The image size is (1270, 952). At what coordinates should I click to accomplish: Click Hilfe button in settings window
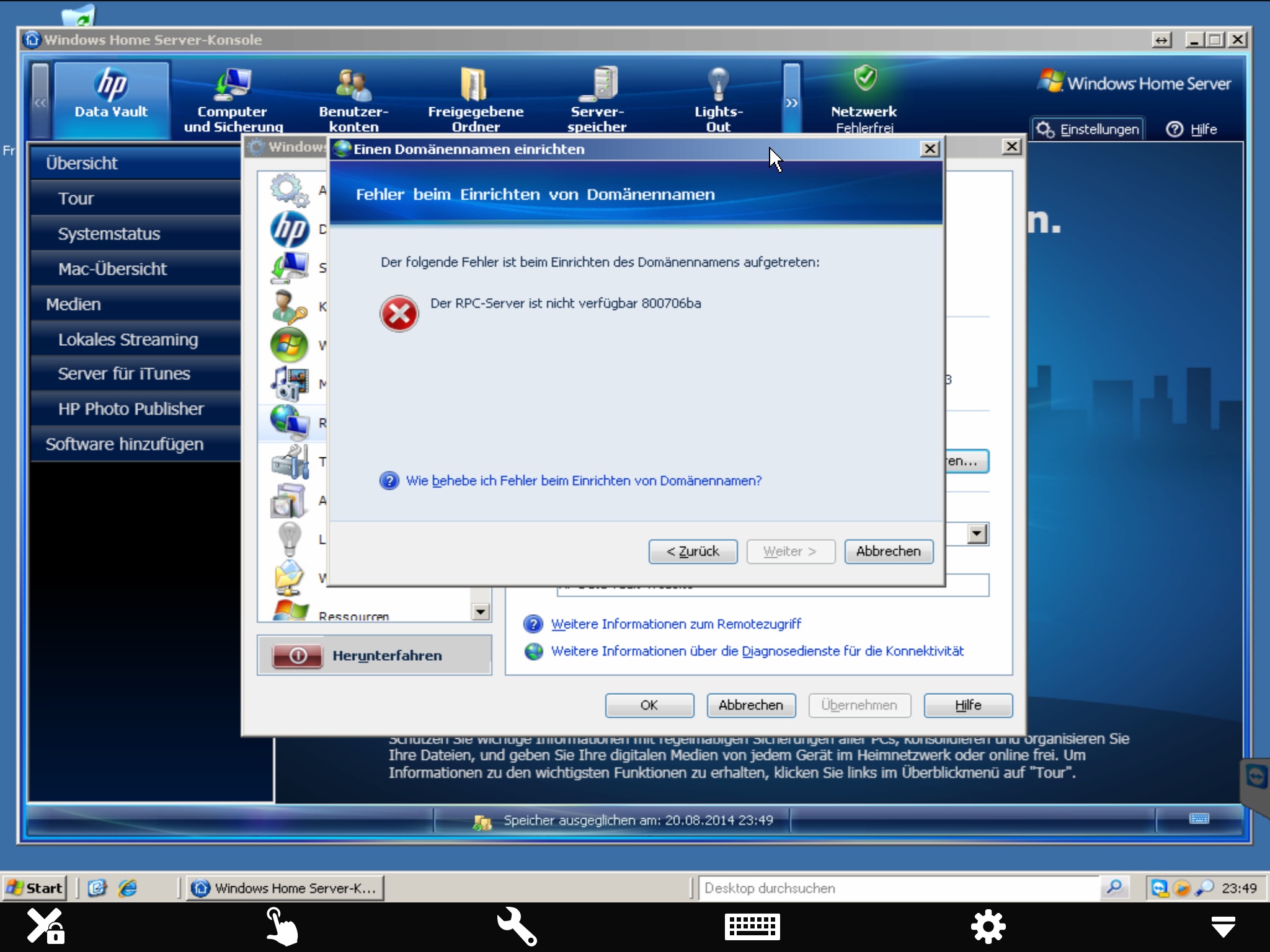(968, 705)
